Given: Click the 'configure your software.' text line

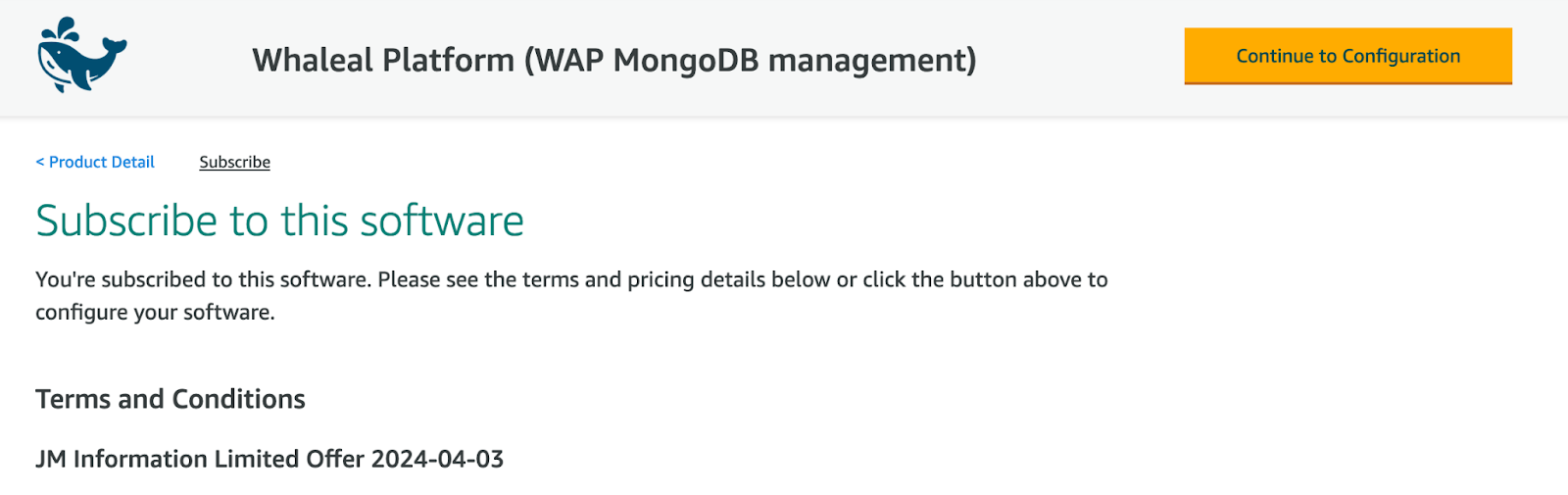Looking at the screenshot, I should [156, 312].
